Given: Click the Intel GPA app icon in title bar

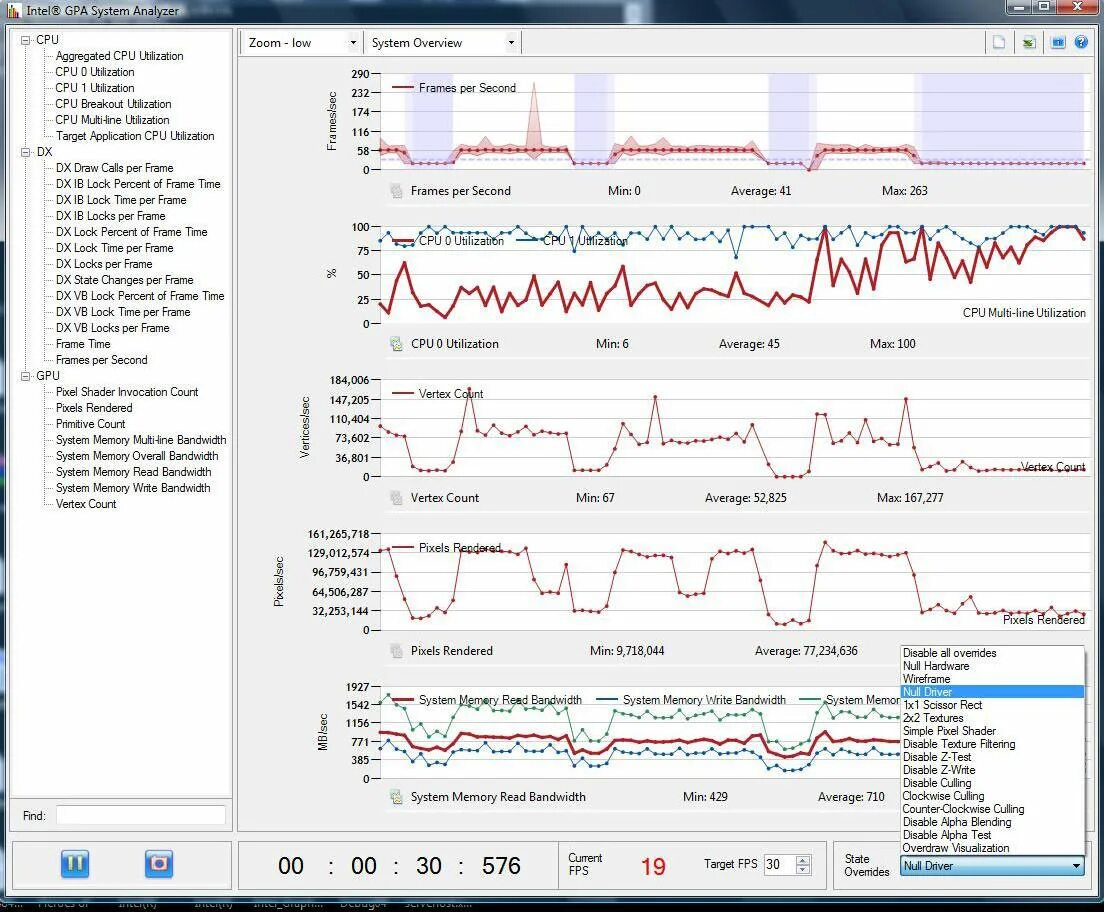Looking at the screenshot, I should tap(13, 10).
